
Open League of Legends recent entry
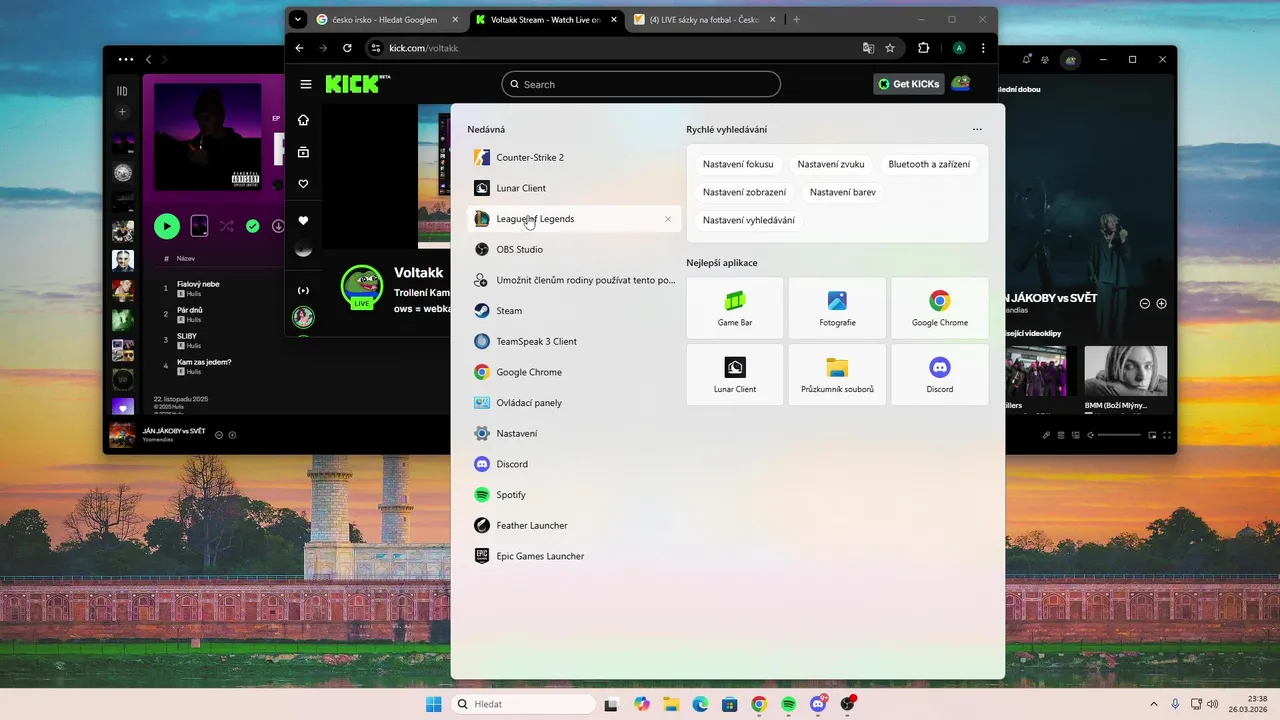(574, 219)
